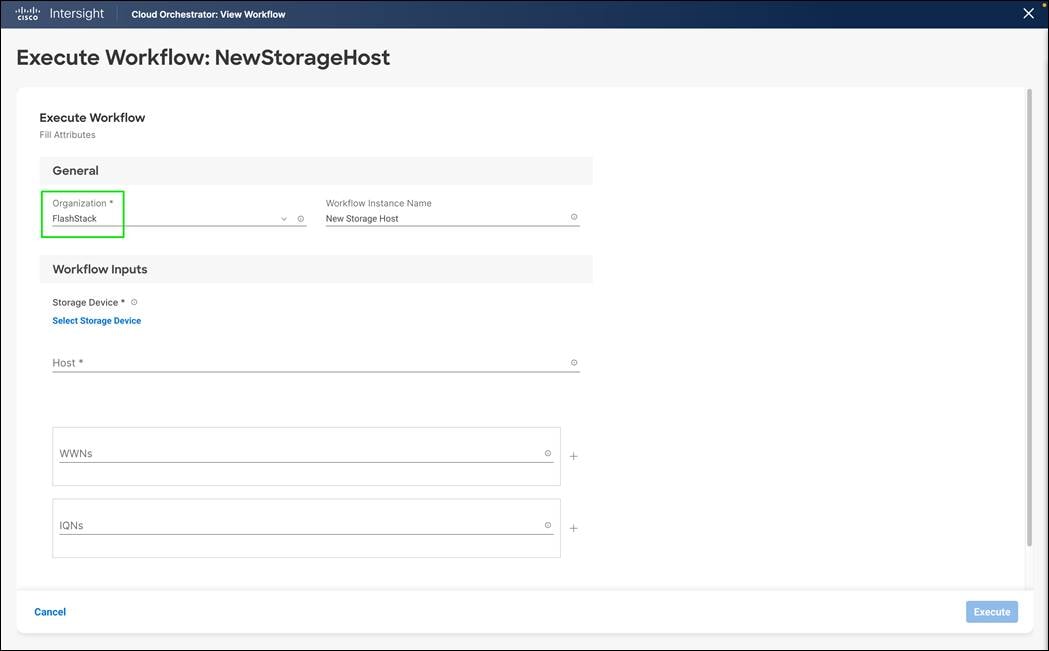Click the Storage Device info icon

[133, 301]
